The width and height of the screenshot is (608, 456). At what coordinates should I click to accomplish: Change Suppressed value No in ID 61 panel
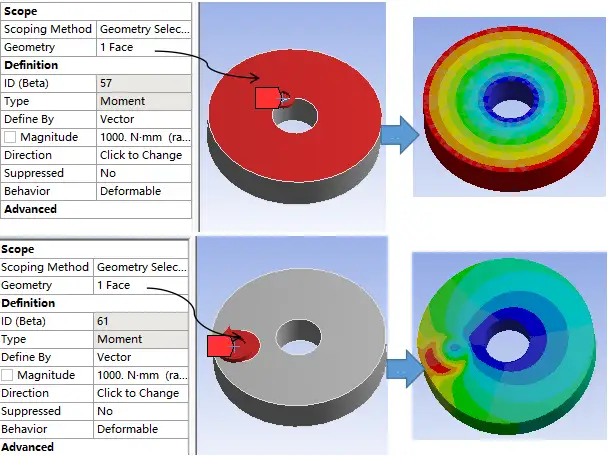coord(141,411)
